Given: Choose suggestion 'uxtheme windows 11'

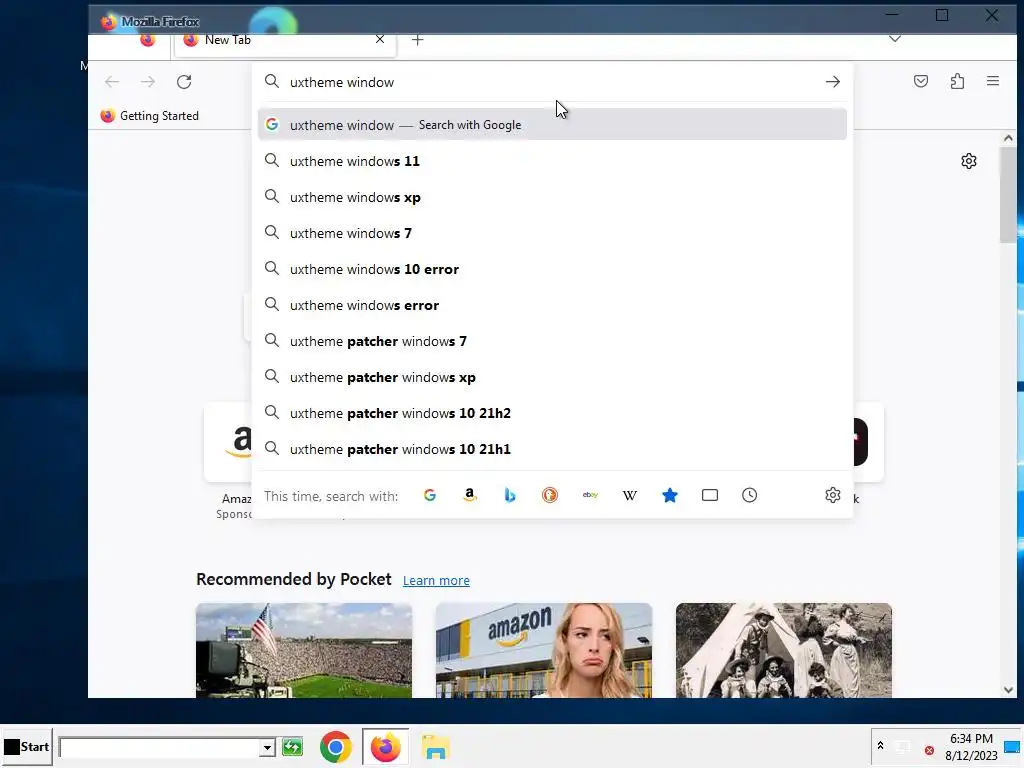Looking at the screenshot, I should pyautogui.click(x=552, y=161).
